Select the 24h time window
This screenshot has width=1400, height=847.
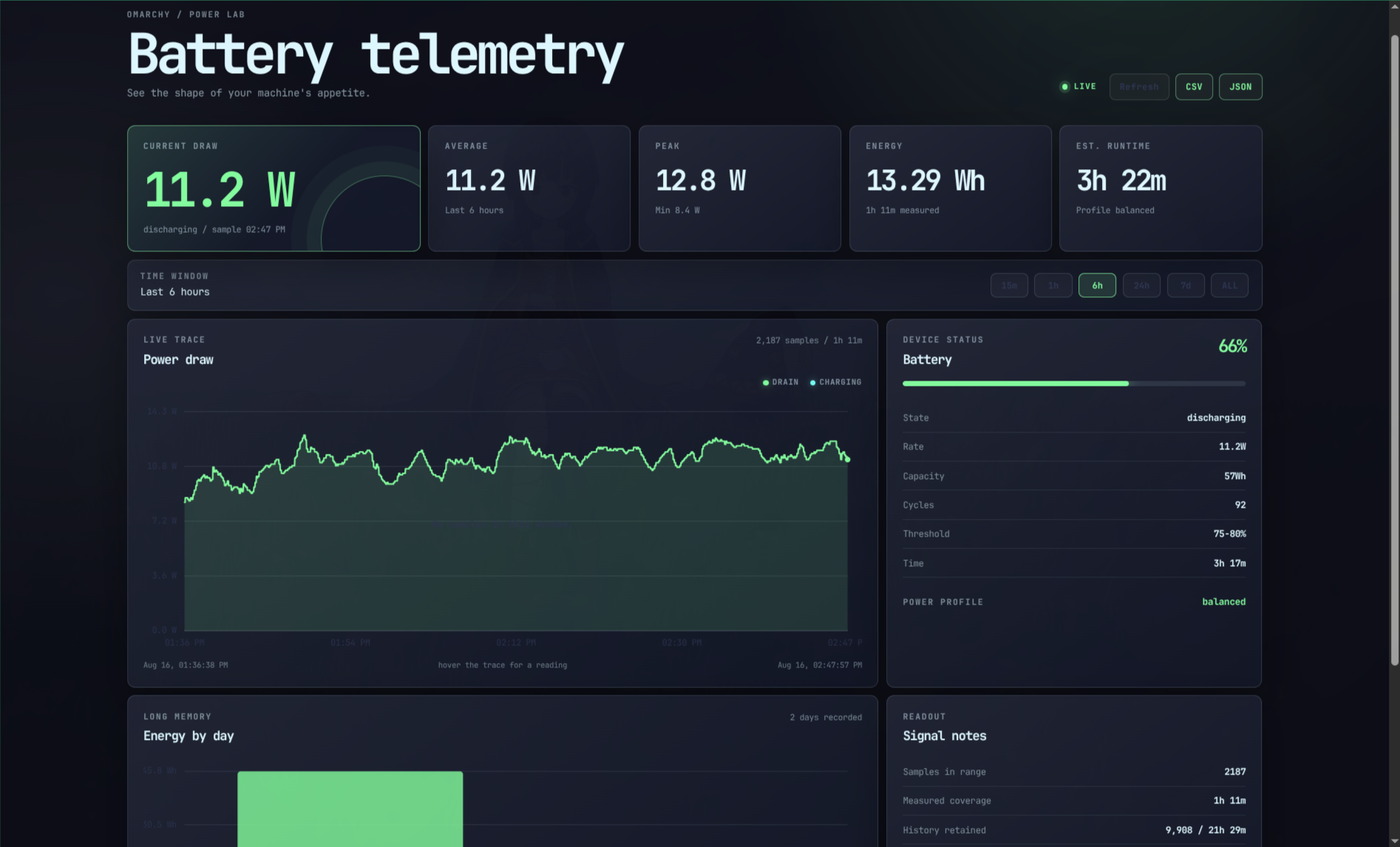(x=1141, y=285)
